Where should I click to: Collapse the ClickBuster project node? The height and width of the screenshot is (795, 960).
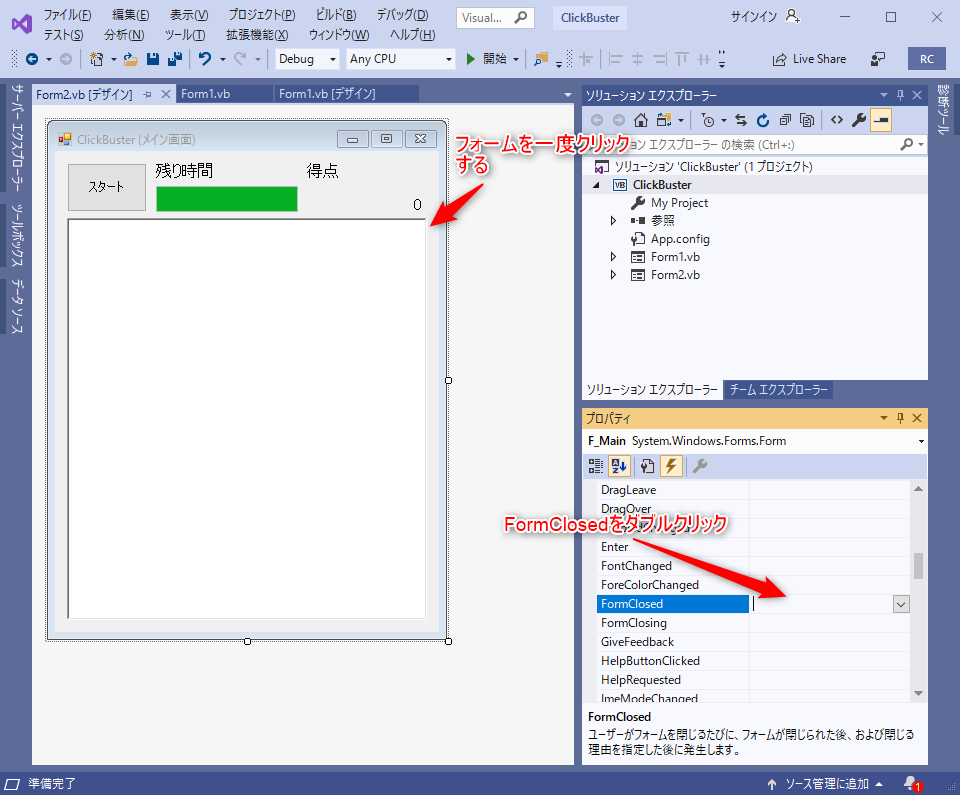tap(596, 185)
